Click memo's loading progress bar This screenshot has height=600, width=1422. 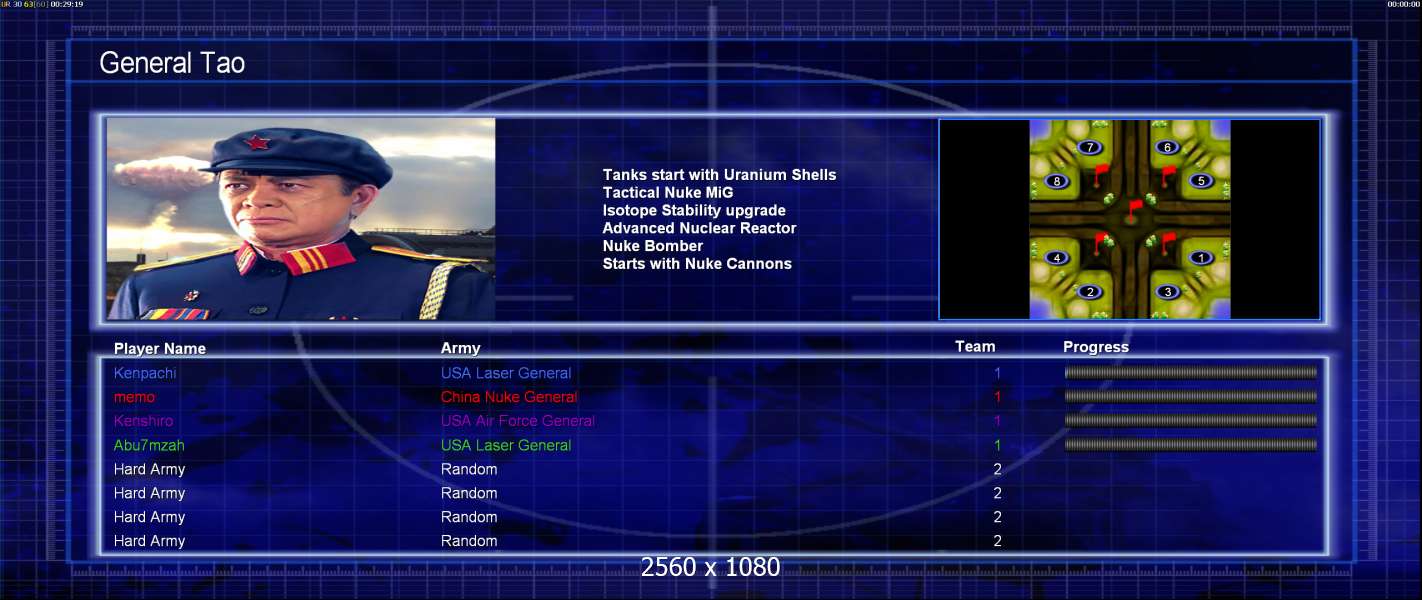1190,397
